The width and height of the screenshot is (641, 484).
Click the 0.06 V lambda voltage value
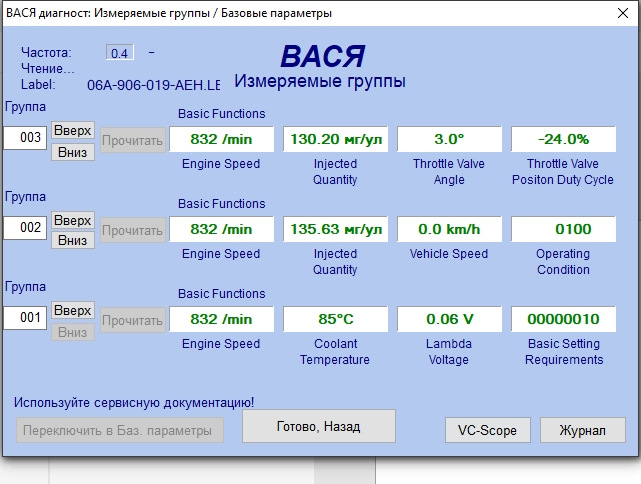[449, 319]
